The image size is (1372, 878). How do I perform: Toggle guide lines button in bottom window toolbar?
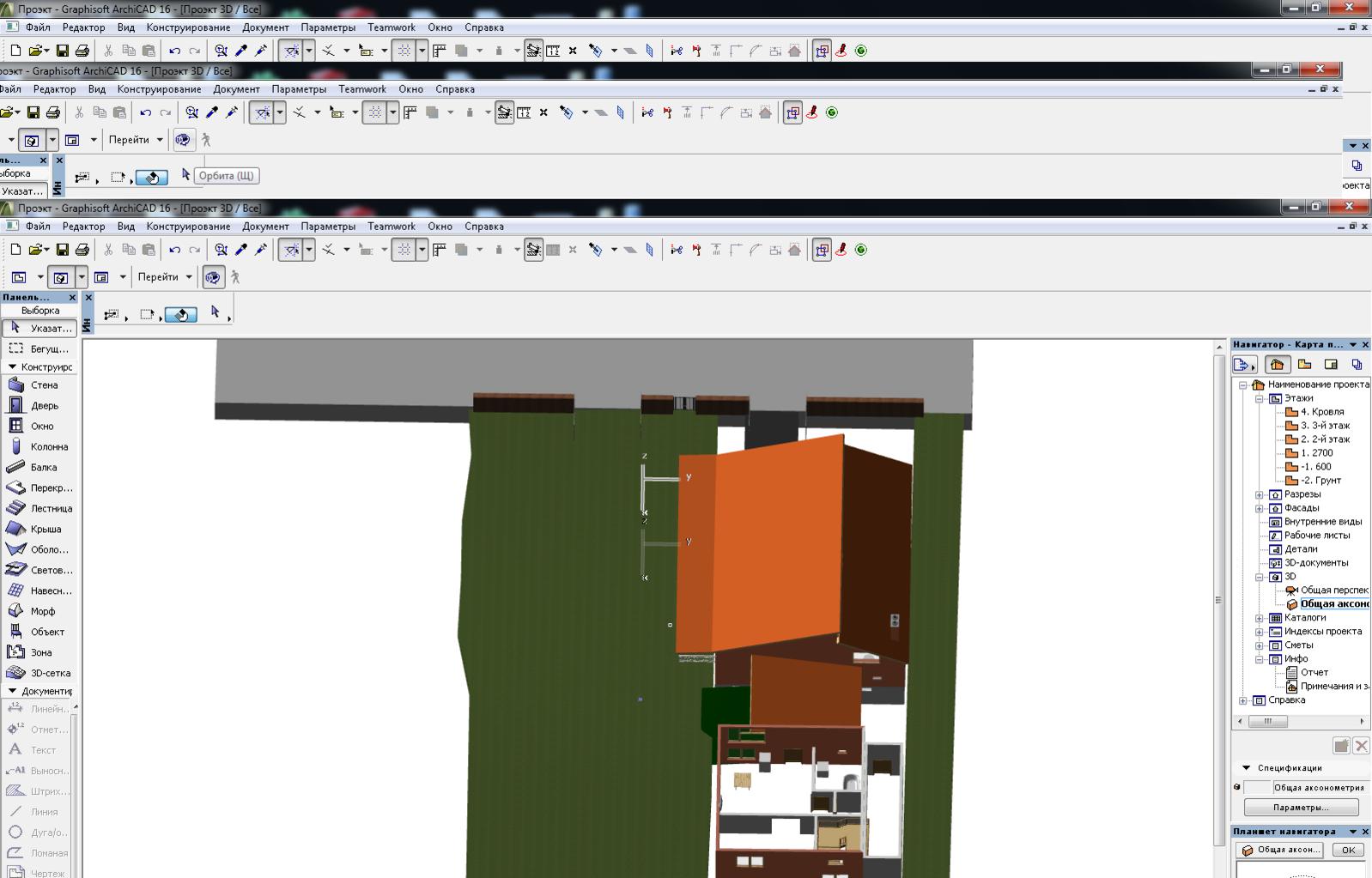tap(292, 250)
